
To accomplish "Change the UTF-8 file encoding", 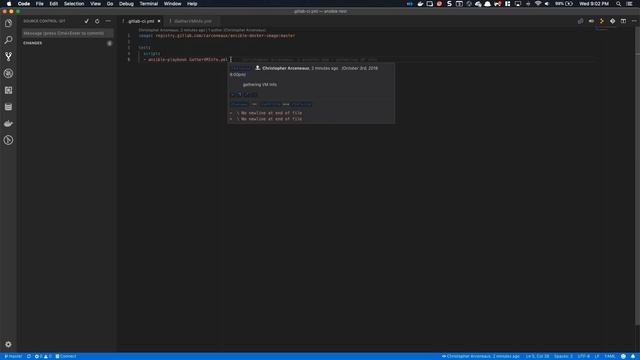I will coord(583,356).
